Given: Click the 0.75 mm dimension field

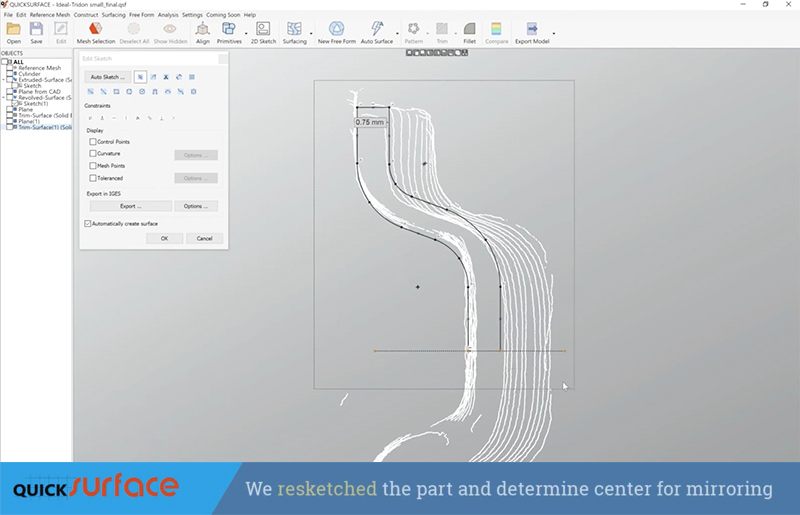Looking at the screenshot, I should [x=369, y=122].
